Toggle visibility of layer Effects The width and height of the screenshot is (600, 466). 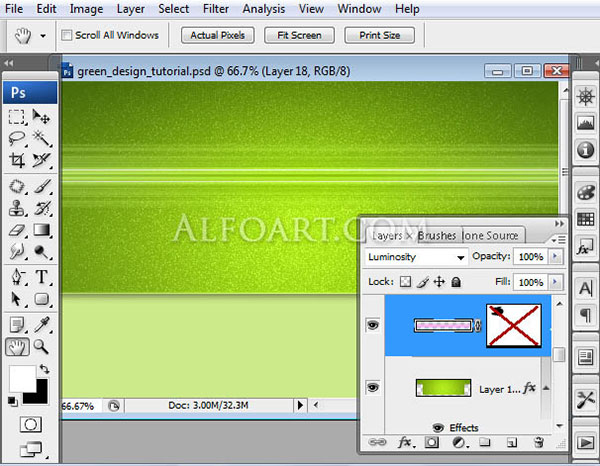(x=438, y=428)
